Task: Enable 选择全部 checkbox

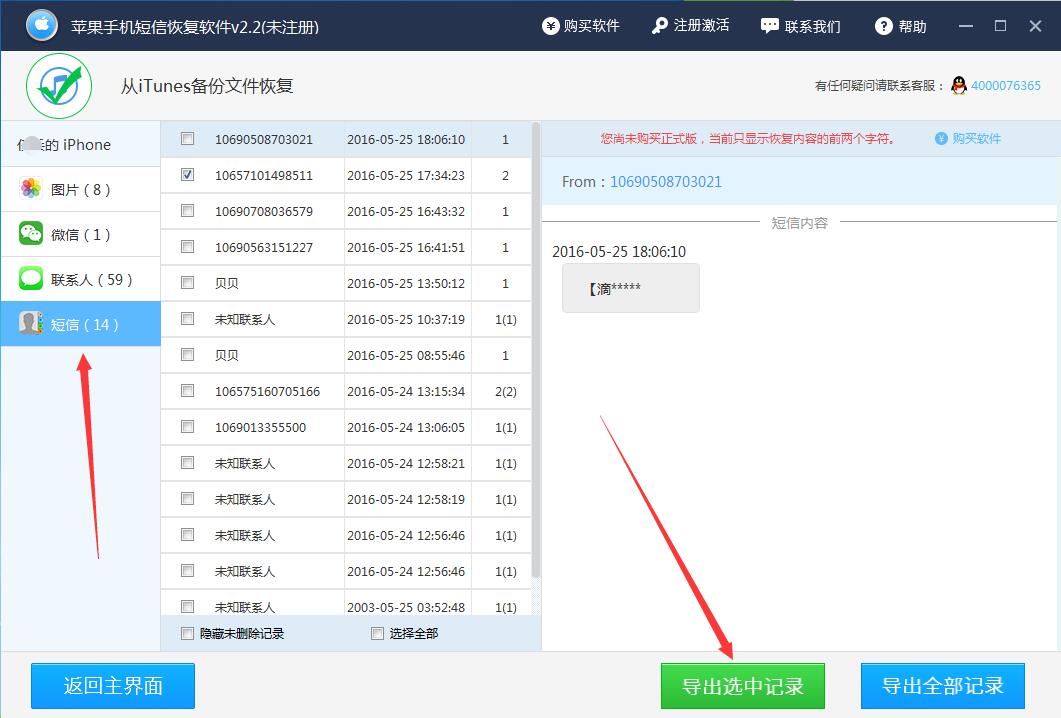Action: tap(378, 633)
